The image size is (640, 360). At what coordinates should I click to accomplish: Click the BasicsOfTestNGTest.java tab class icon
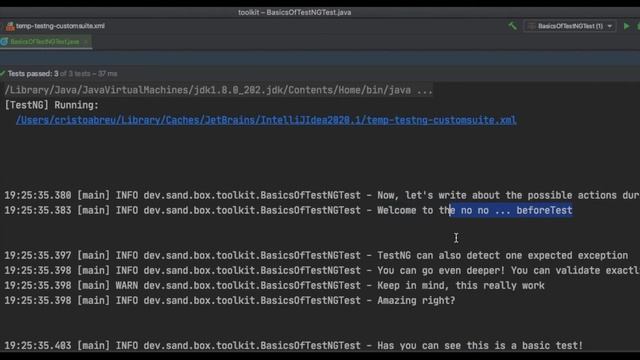pyautogui.click(x=4, y=42)
